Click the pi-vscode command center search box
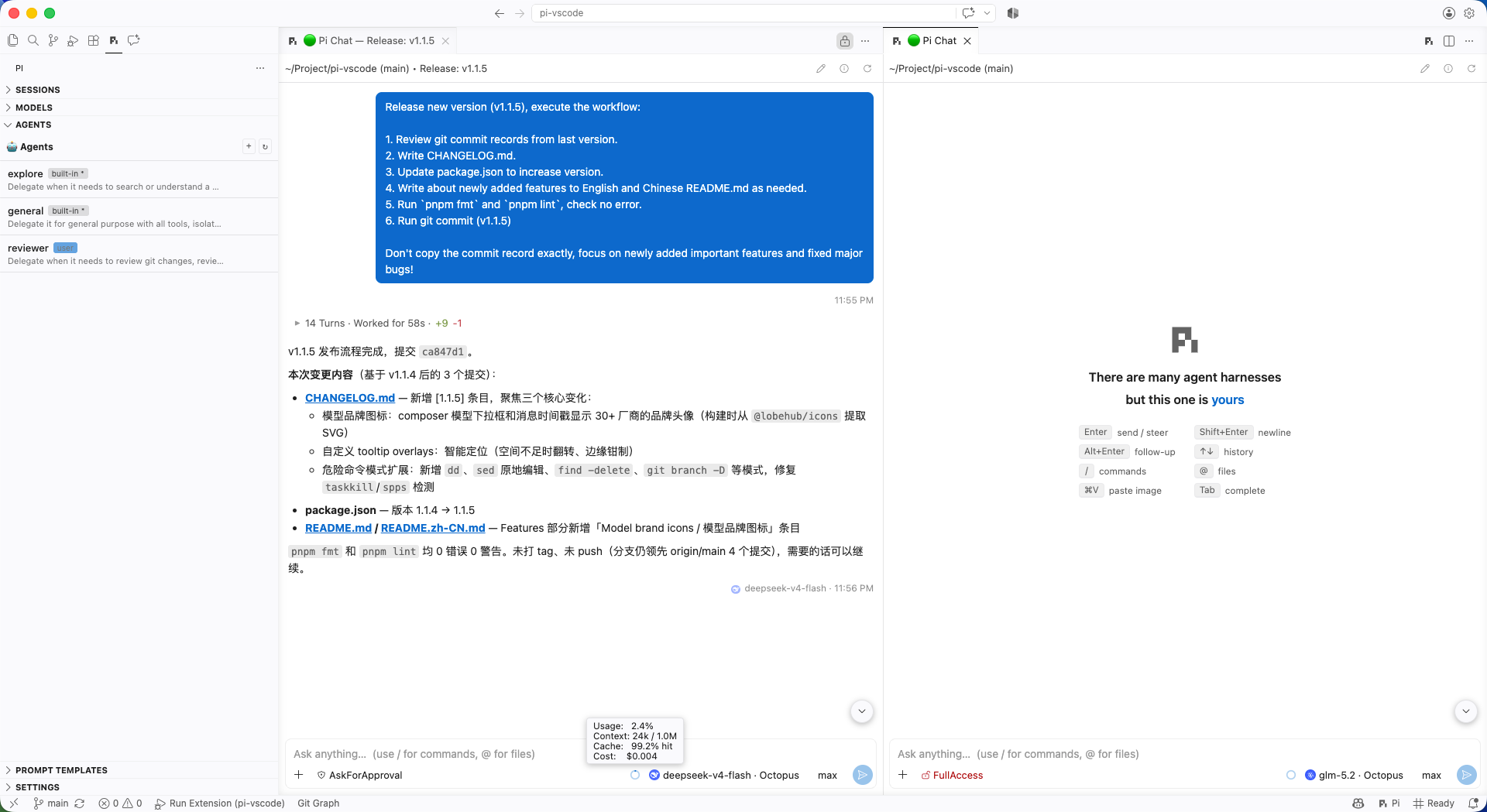 tap(743, 13)
